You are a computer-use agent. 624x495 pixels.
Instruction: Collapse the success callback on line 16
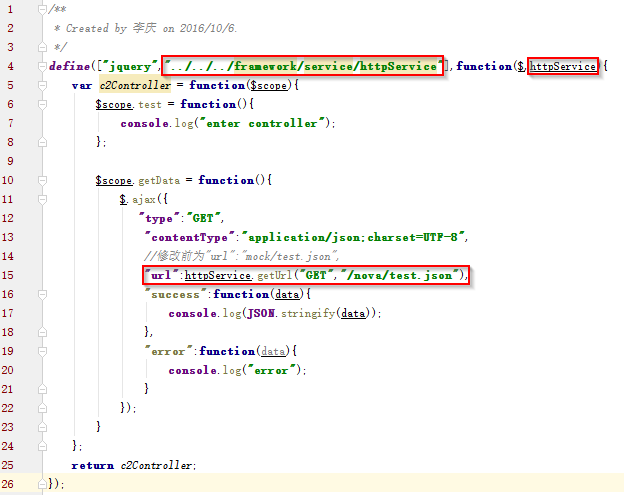click(42, 294)
